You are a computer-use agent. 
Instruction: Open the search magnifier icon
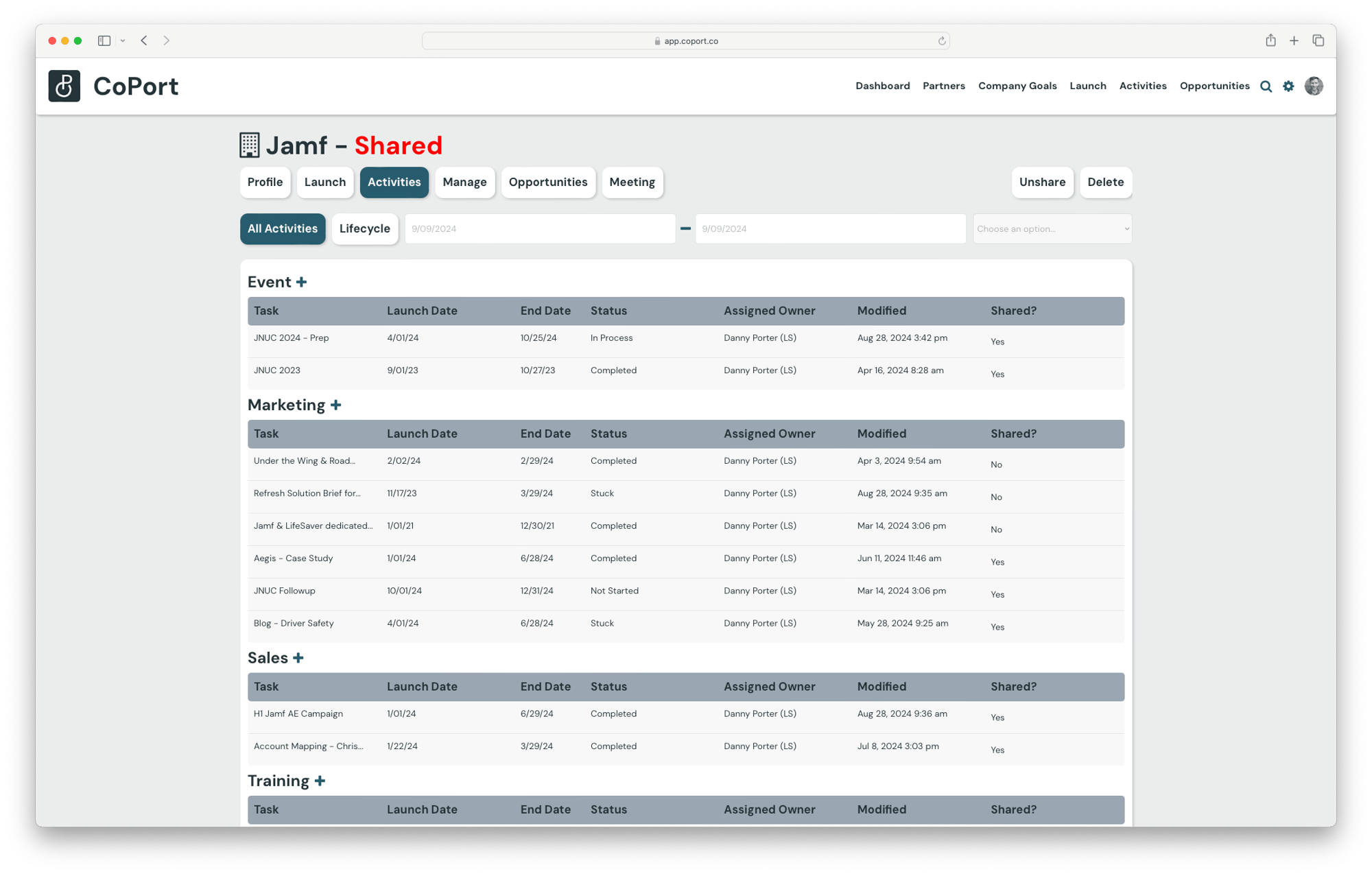tap(1266, 86)
